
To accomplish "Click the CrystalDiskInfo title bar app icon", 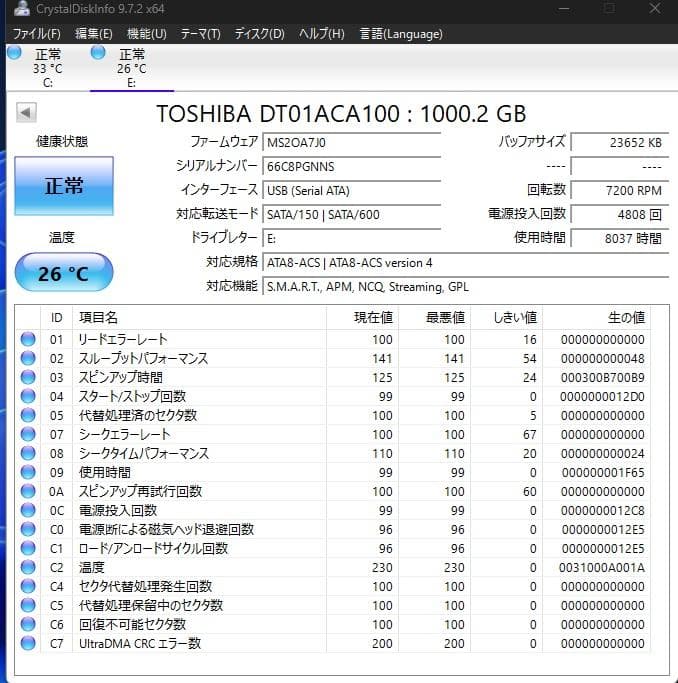I will point(22,8).
